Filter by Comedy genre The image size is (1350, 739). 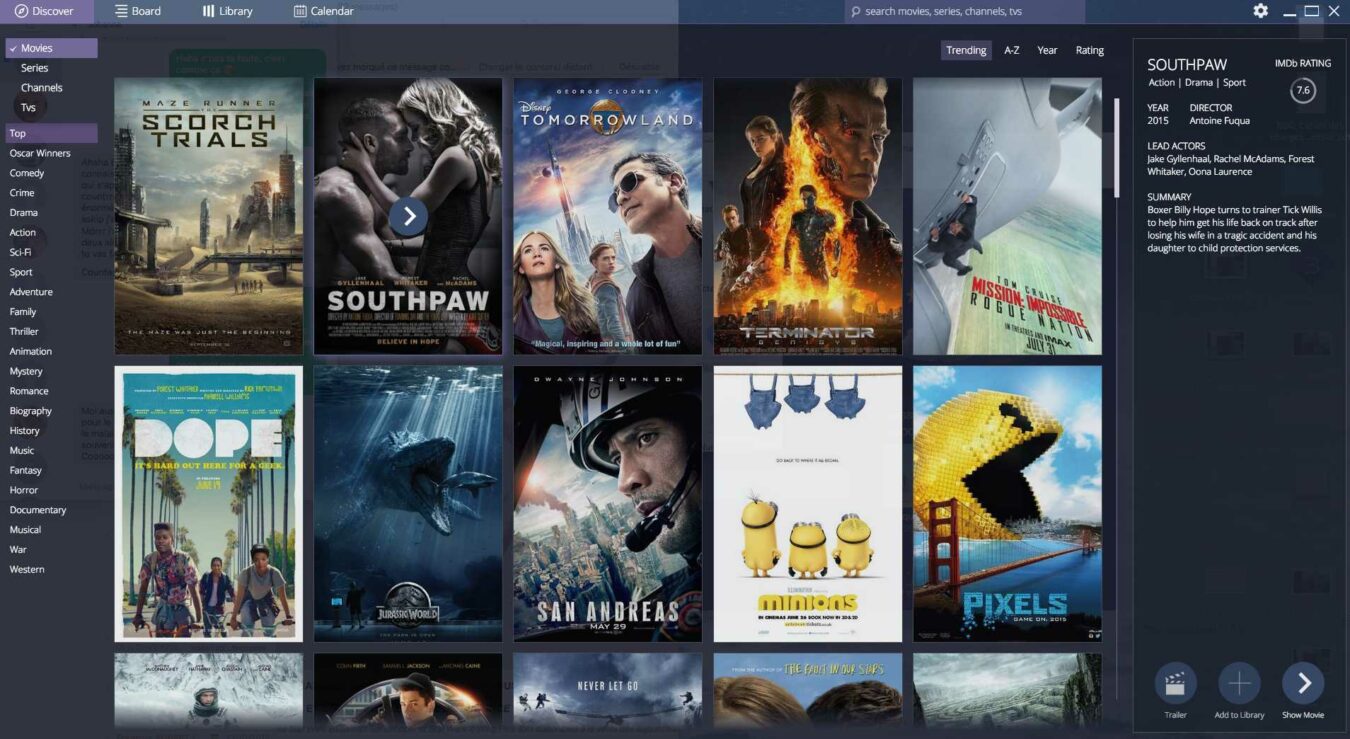(27, 173)
